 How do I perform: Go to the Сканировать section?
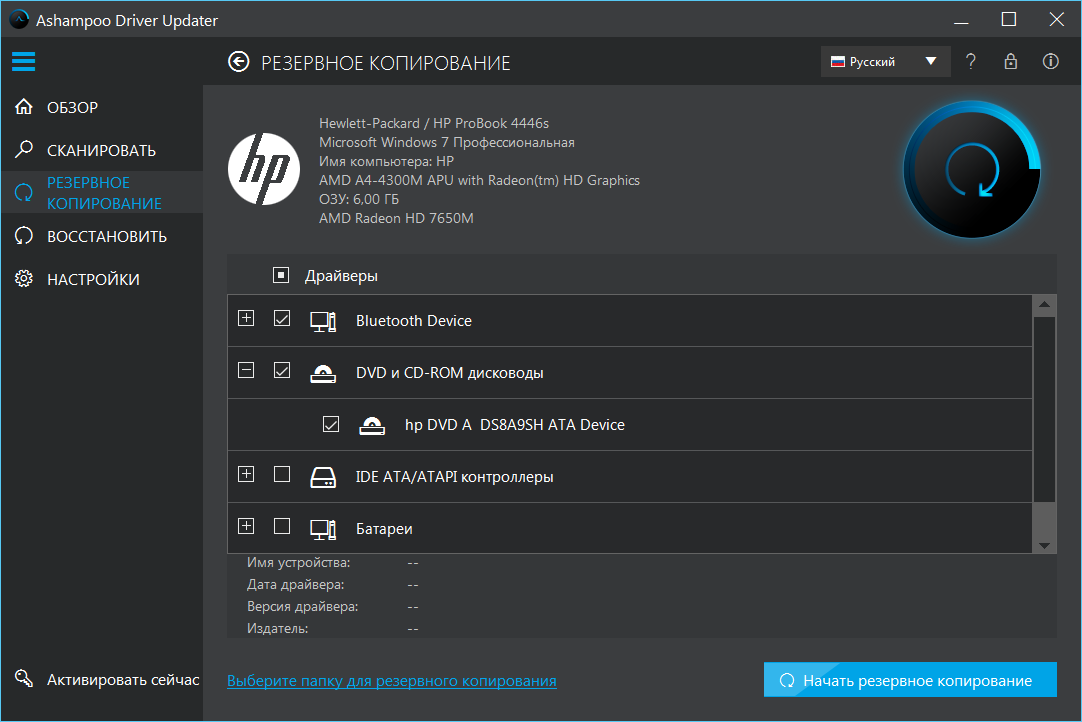(x=101, y=151)
